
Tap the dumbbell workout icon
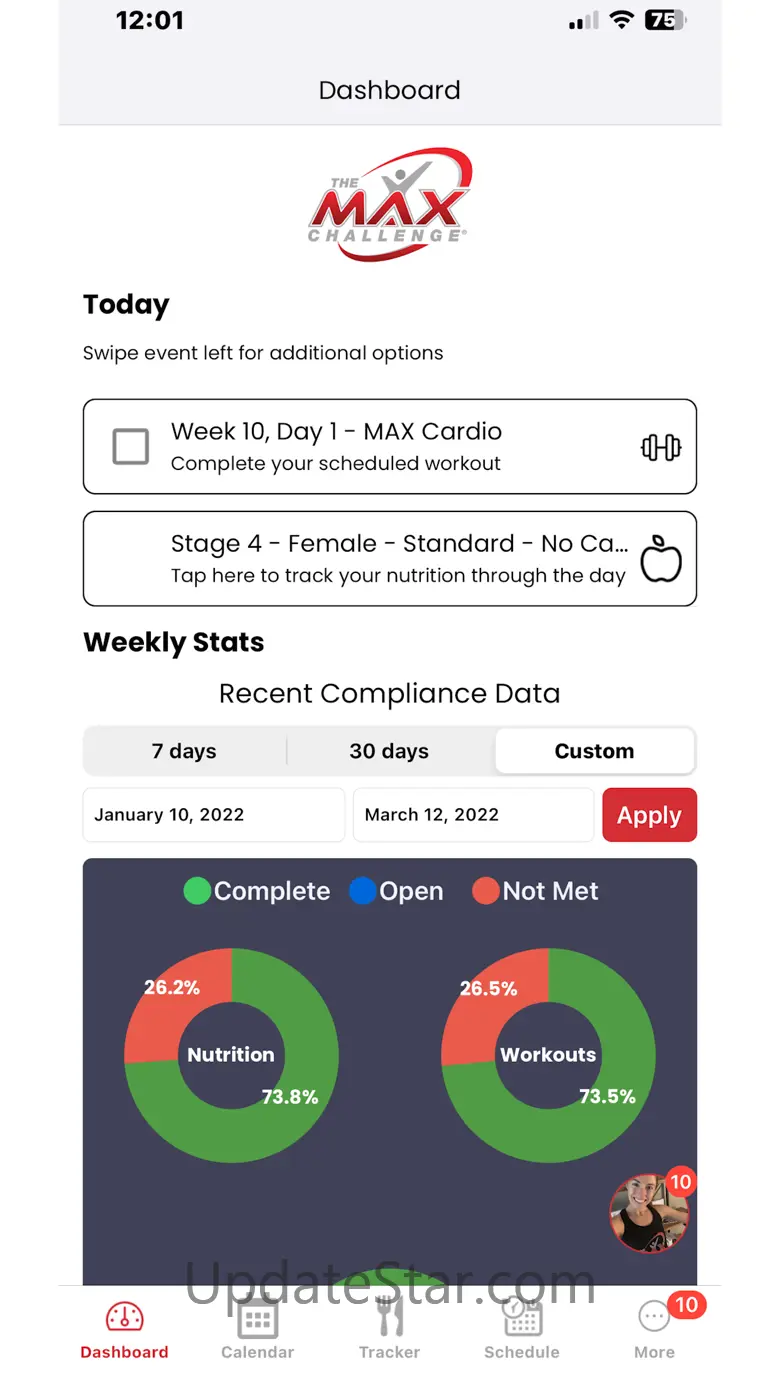click(x=660, y=447)
